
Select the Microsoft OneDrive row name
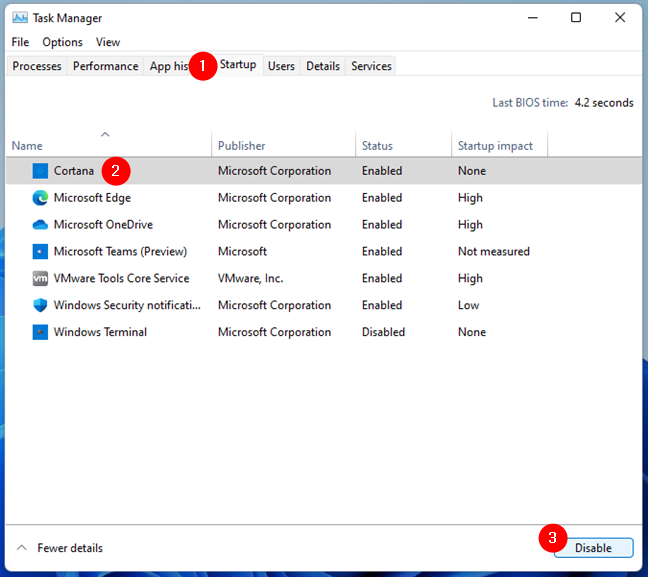[103, 224]
